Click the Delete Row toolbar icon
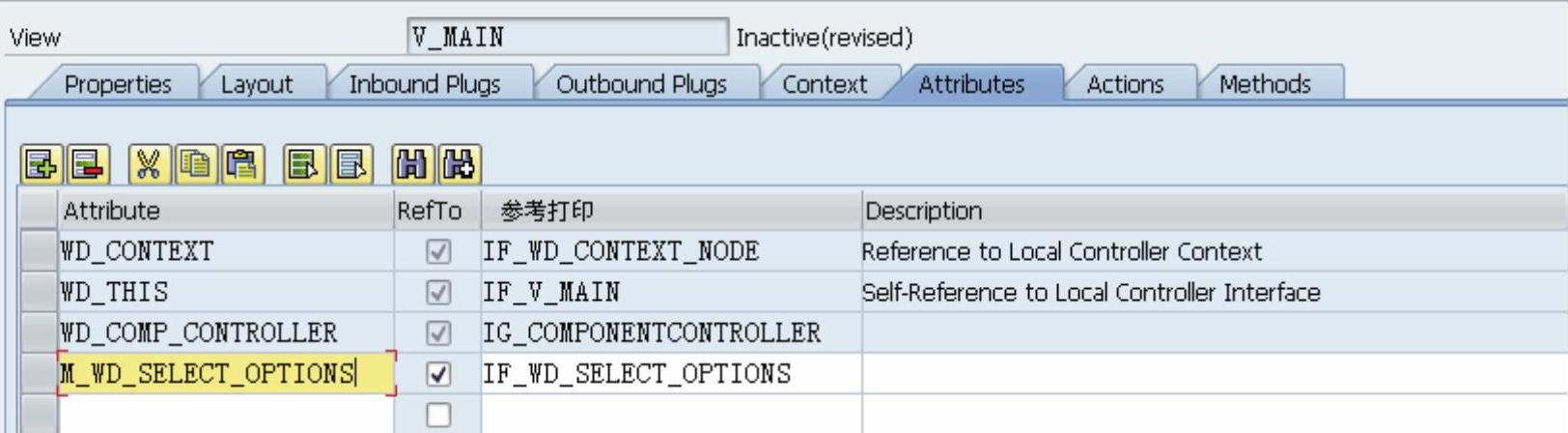 [88, 165]
